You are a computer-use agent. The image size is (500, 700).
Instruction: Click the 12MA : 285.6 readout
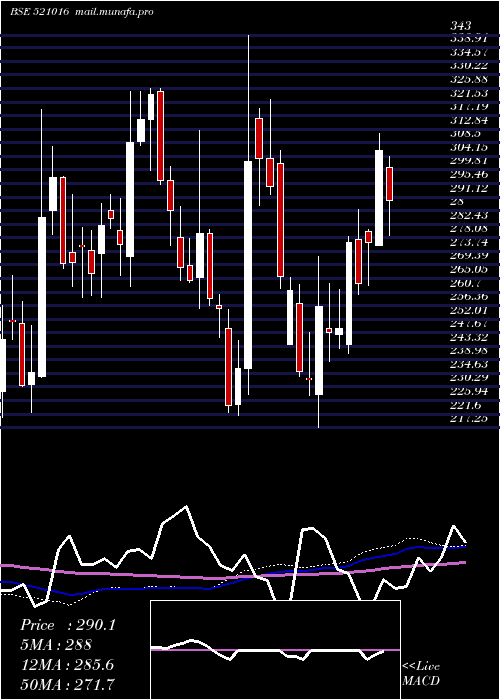67,665
